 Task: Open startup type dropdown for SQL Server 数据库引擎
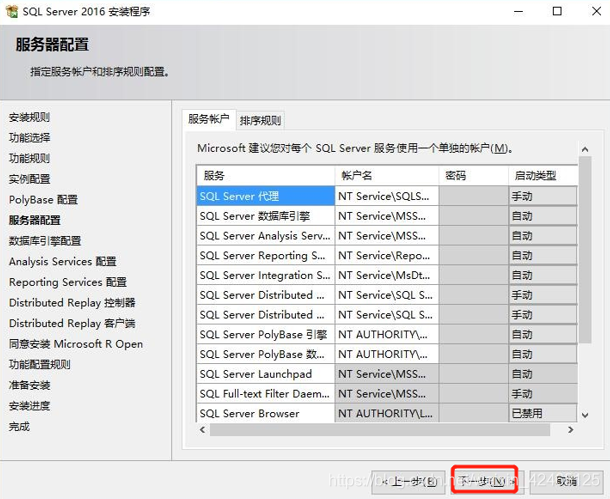tap(543, 216)
